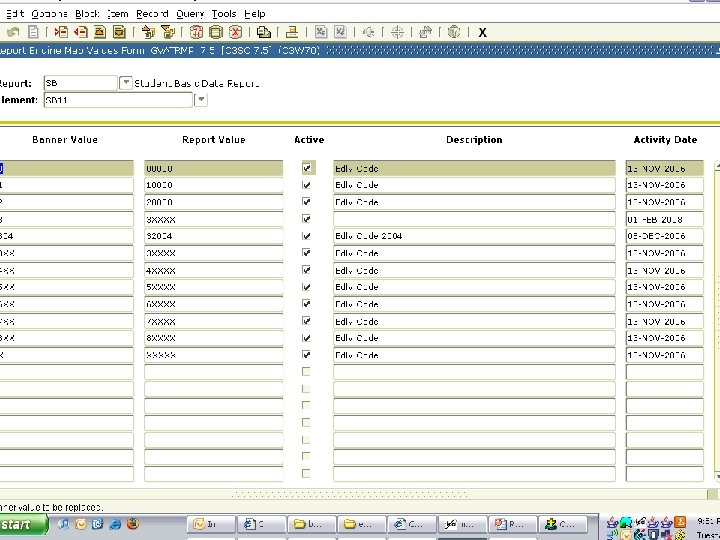Image resolution: width=720 pixels, height=540 pixels.
Task: Click the Description field of 3XXXX row
Action: [474, 219]
